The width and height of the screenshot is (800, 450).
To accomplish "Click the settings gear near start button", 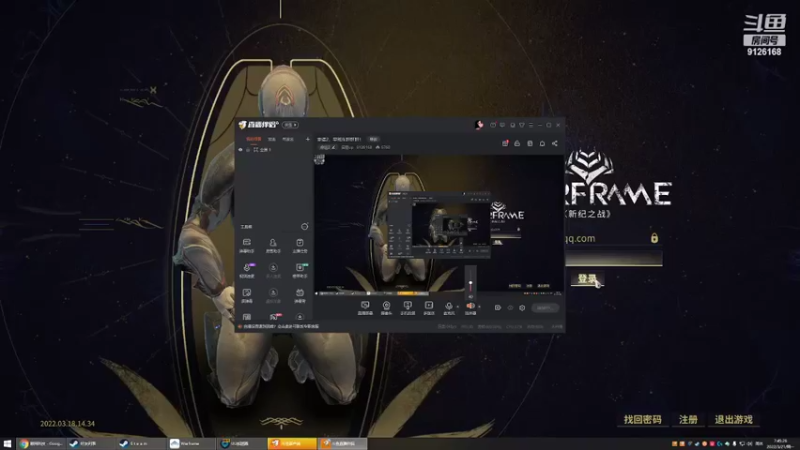I will pos(522,308).
